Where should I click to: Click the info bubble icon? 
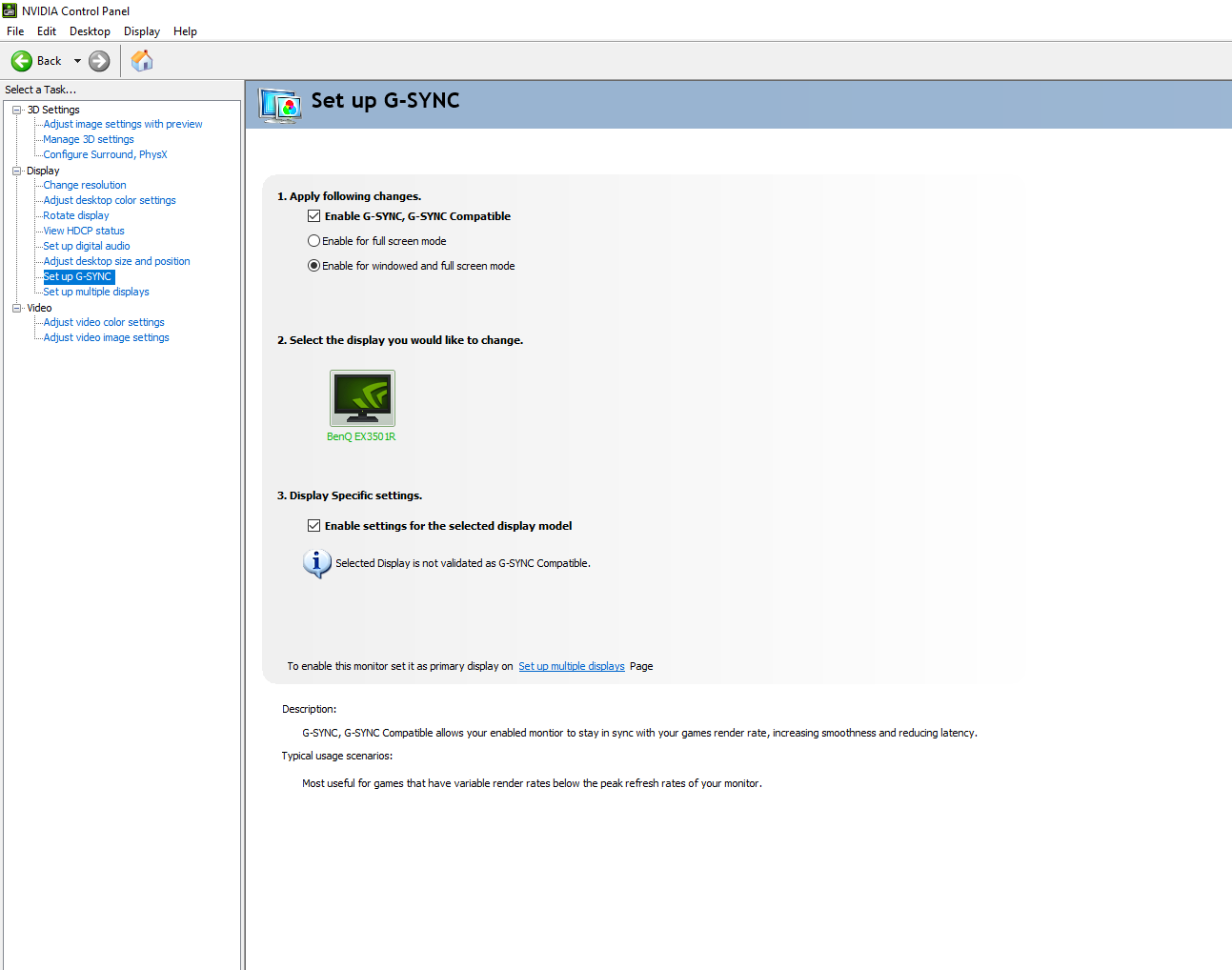pyautogui.click(x=316, y=563)
